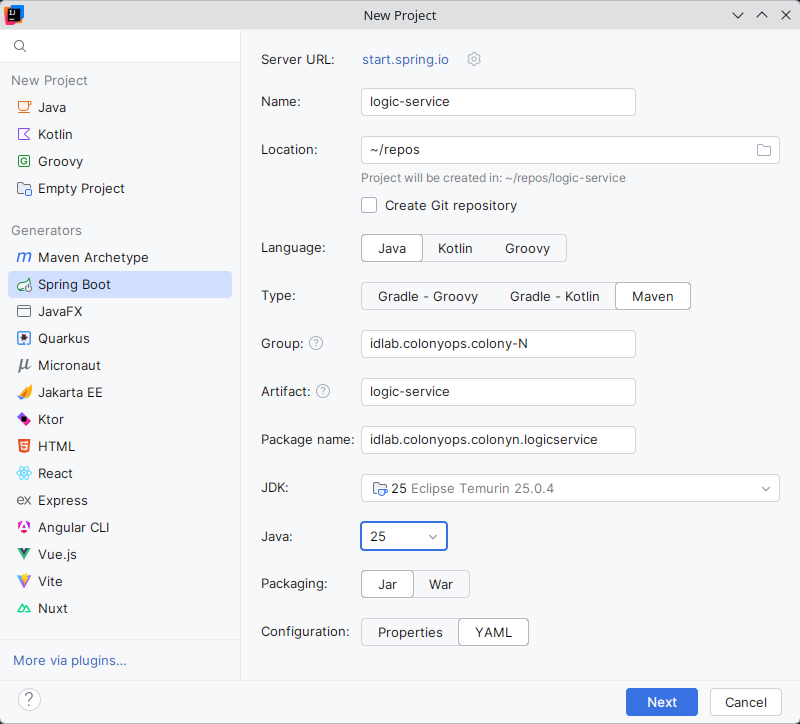
Task: Click the Group input field
Action: pyautogui.click(x=498, y=344)
